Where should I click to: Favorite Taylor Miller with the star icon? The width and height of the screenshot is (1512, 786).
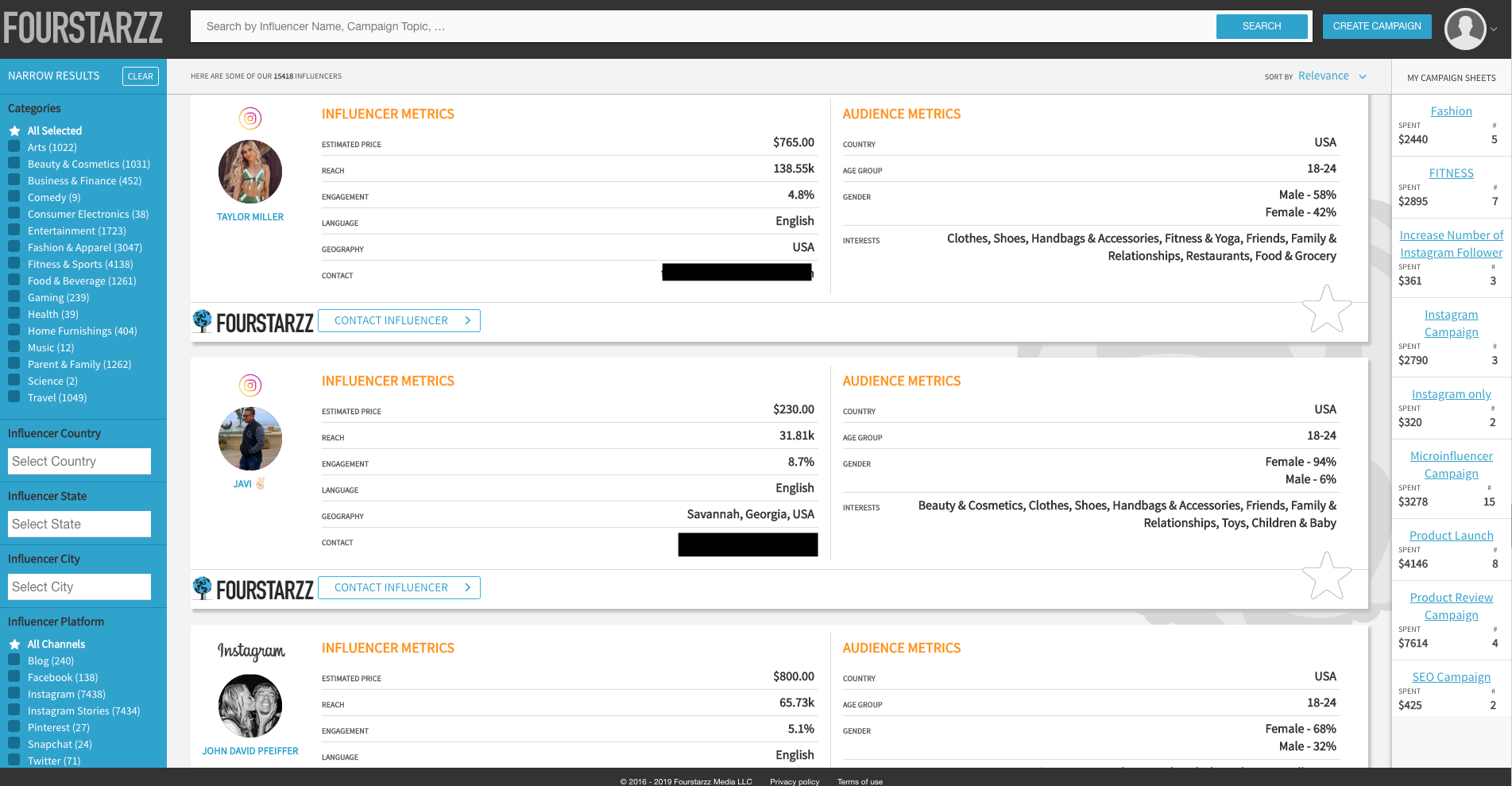1327,309
